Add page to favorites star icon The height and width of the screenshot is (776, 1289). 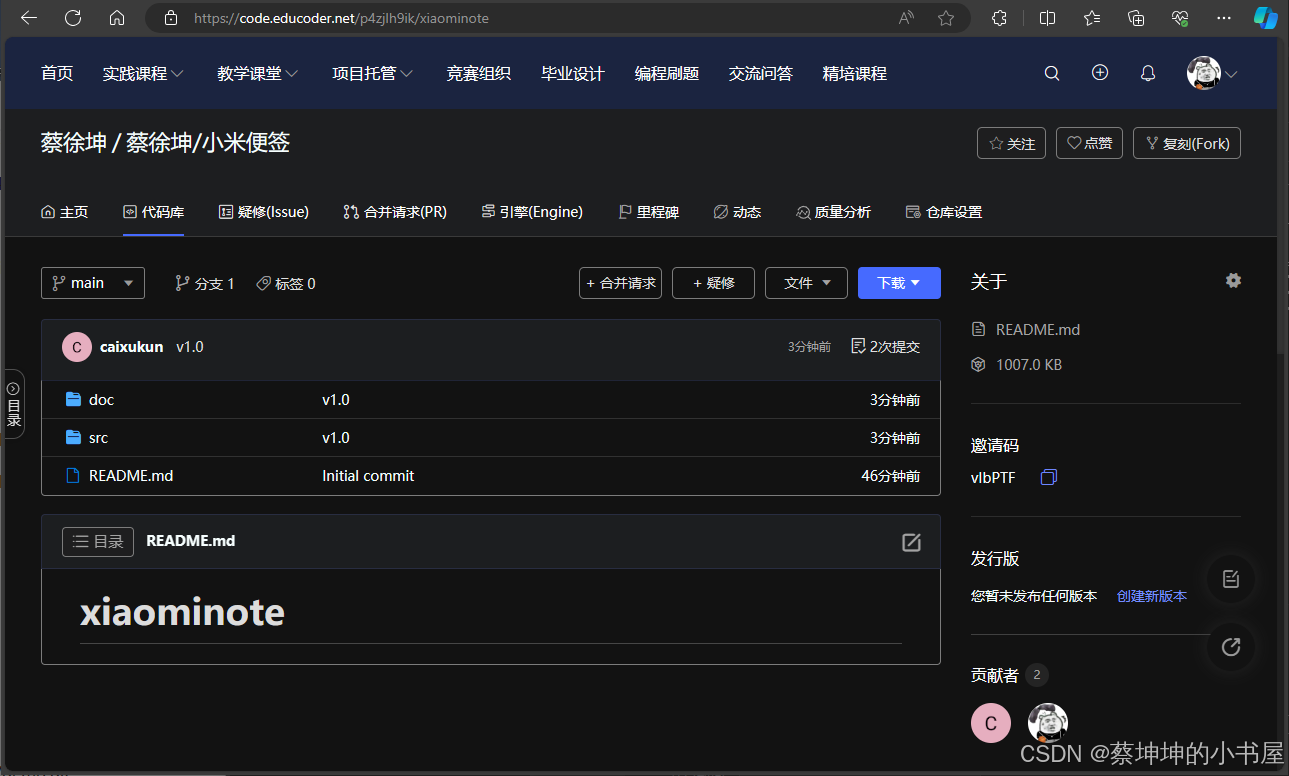946,18
